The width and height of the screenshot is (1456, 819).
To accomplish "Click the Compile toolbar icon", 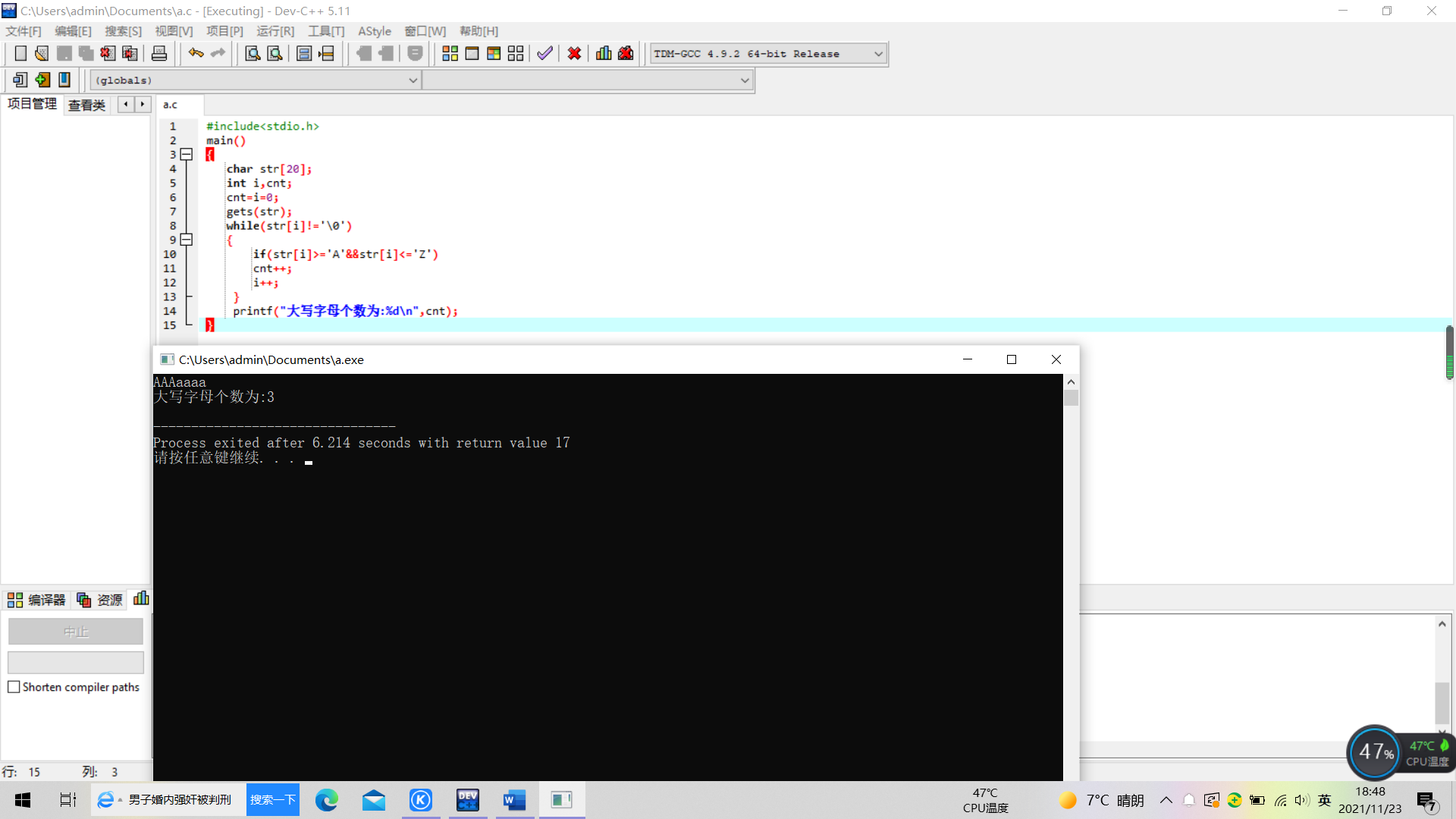I will pos(450,53).
